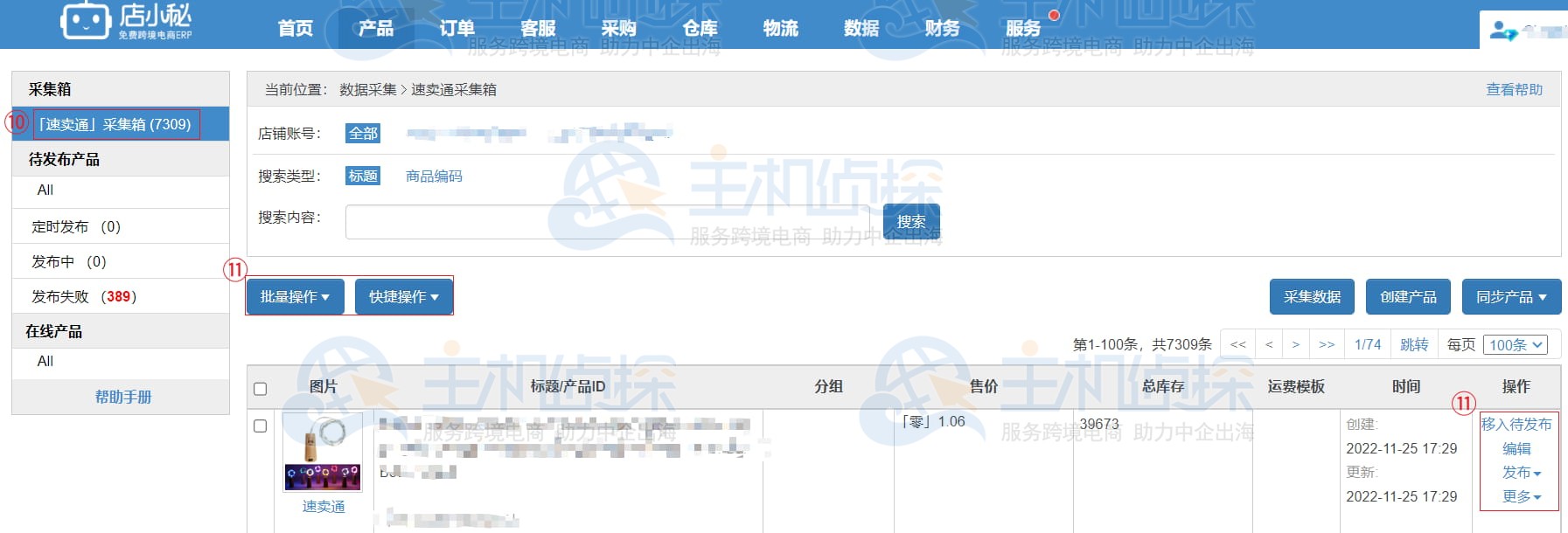The width and height of the screenshot is (1568, 533).
Task: Click the 1/74 page indicator
Action: click(1368, 344)
